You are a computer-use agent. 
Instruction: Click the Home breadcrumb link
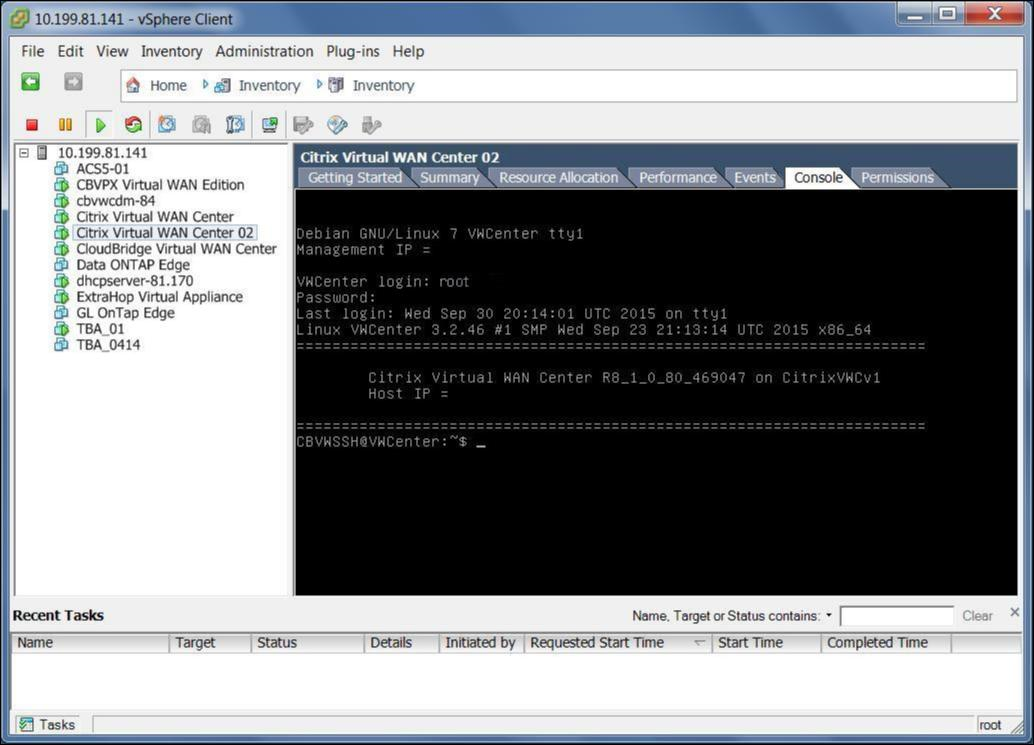coord(168,85)
